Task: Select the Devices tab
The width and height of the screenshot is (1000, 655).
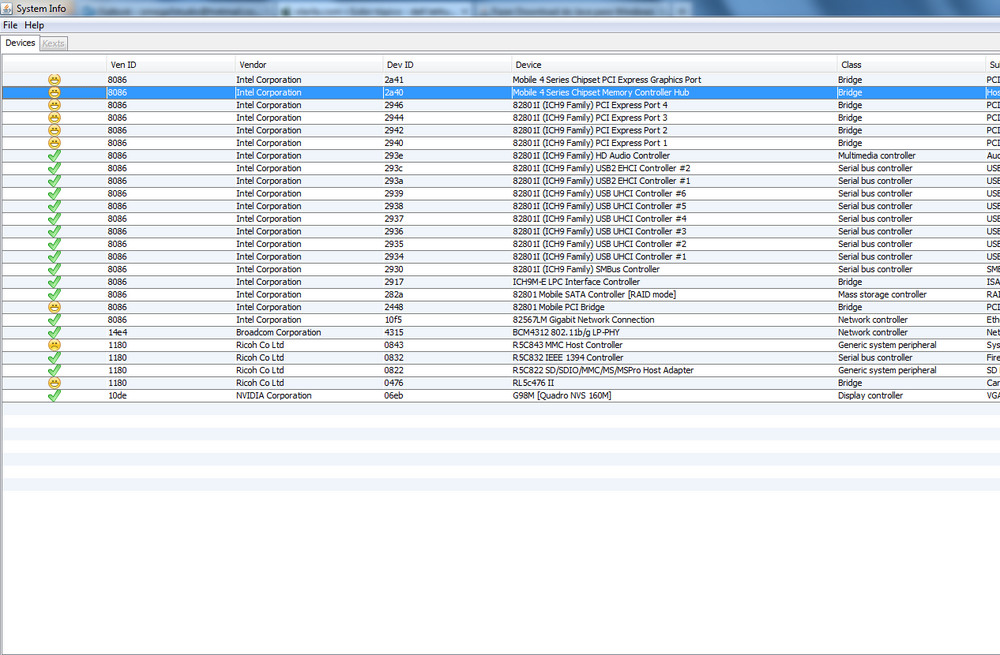Action: click(20, 43)
